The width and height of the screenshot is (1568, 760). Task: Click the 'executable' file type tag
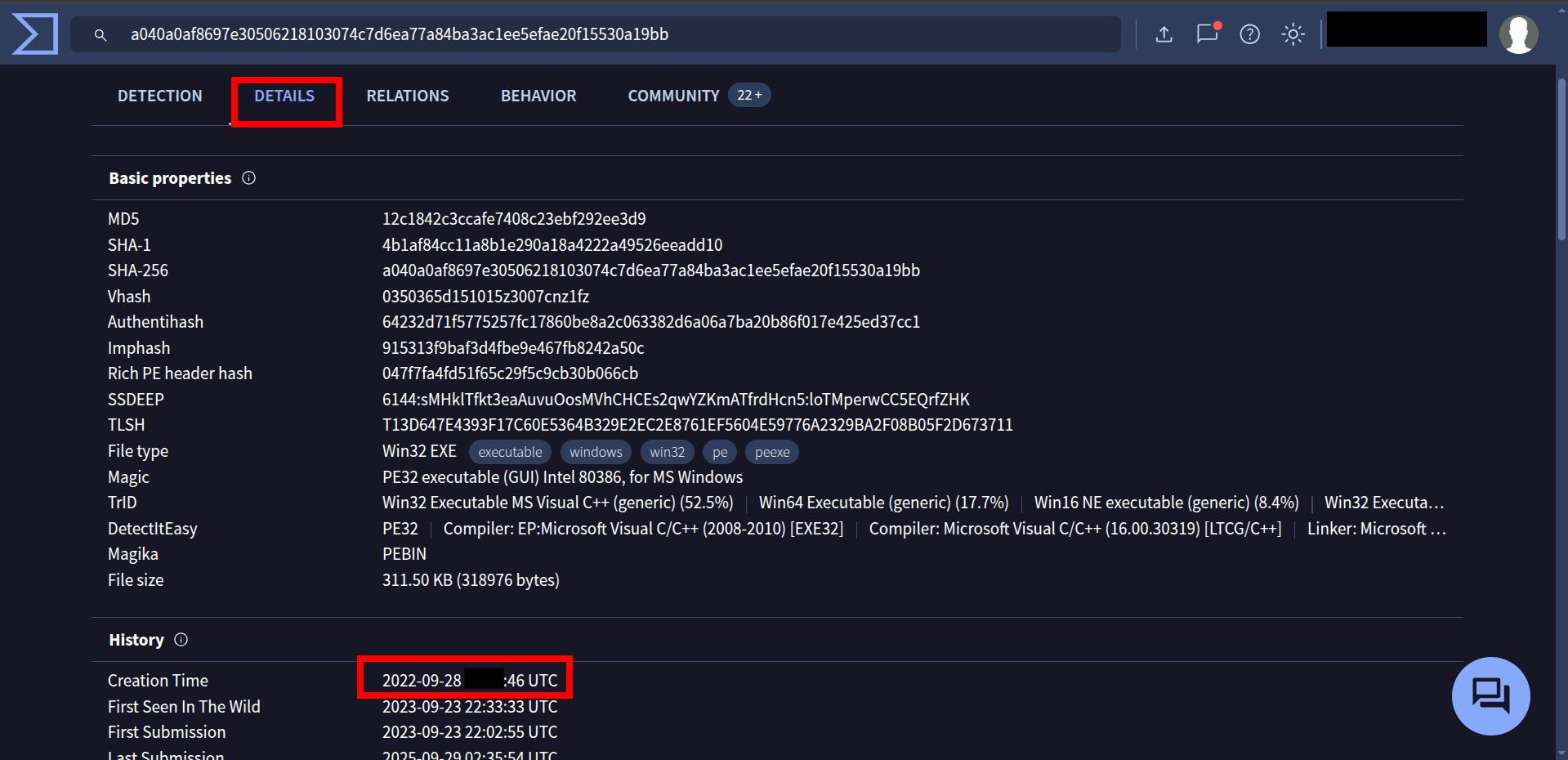[x=510, y=452]
